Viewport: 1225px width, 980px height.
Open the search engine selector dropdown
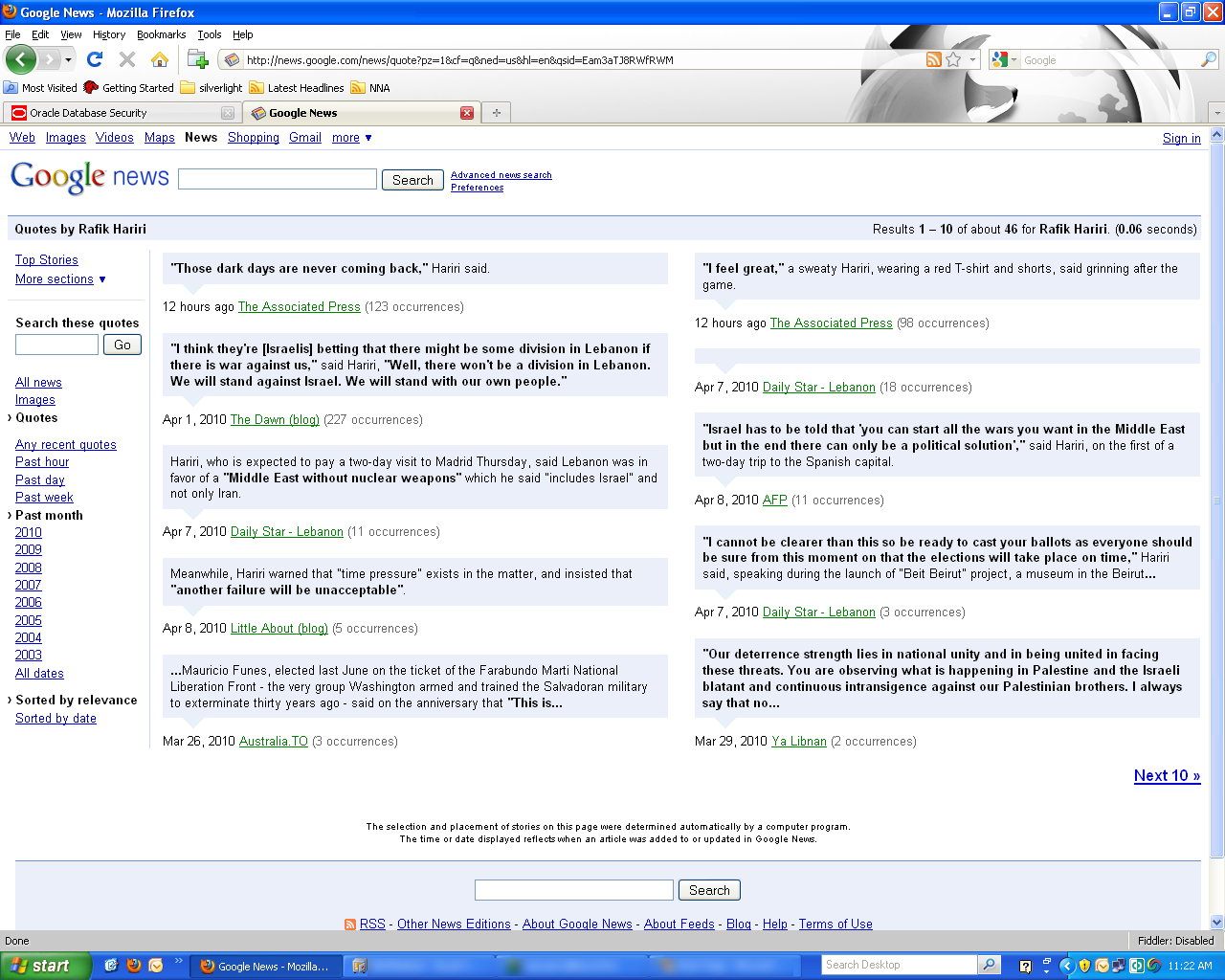[1004, 59]
